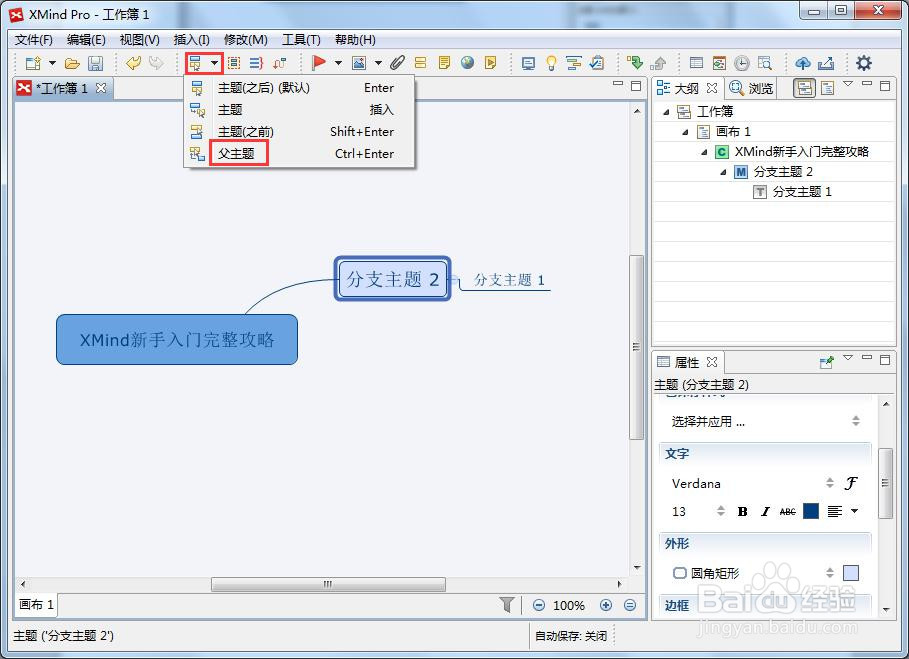Open the text alignment dropdown arrow
The width and height of the screenshot is (909, 659).
(855, 511)
